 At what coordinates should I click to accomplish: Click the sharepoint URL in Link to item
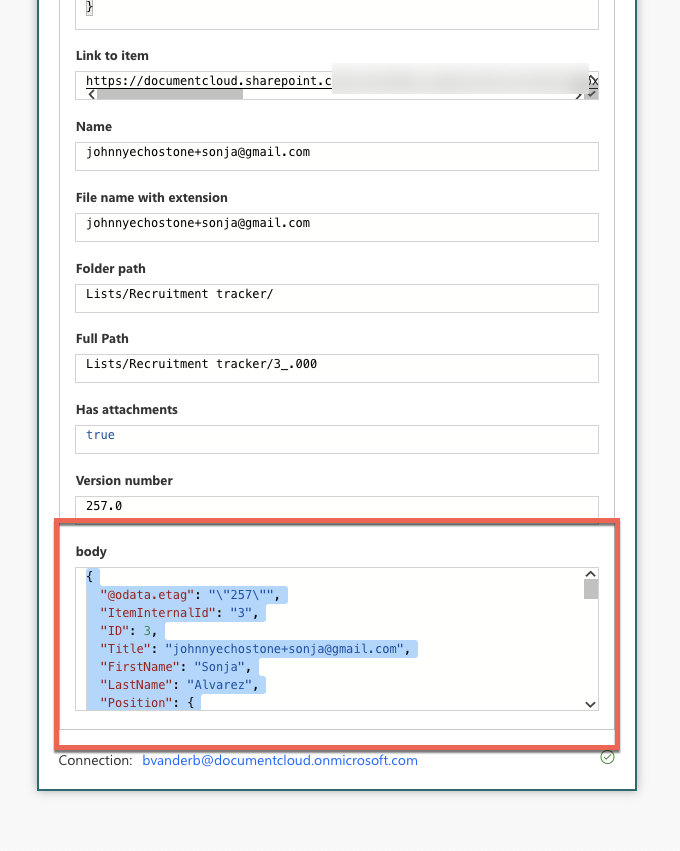pos(208,80)
